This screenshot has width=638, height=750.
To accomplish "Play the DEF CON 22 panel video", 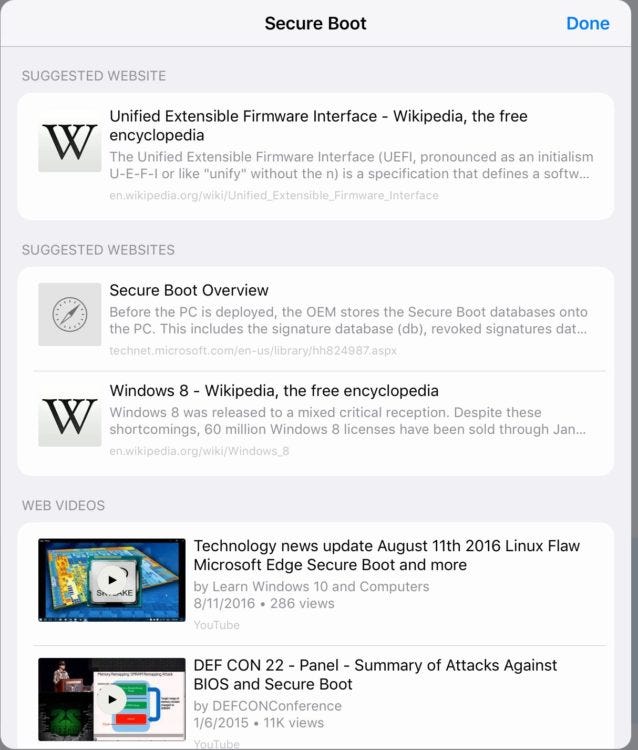I will click(112, 699).
